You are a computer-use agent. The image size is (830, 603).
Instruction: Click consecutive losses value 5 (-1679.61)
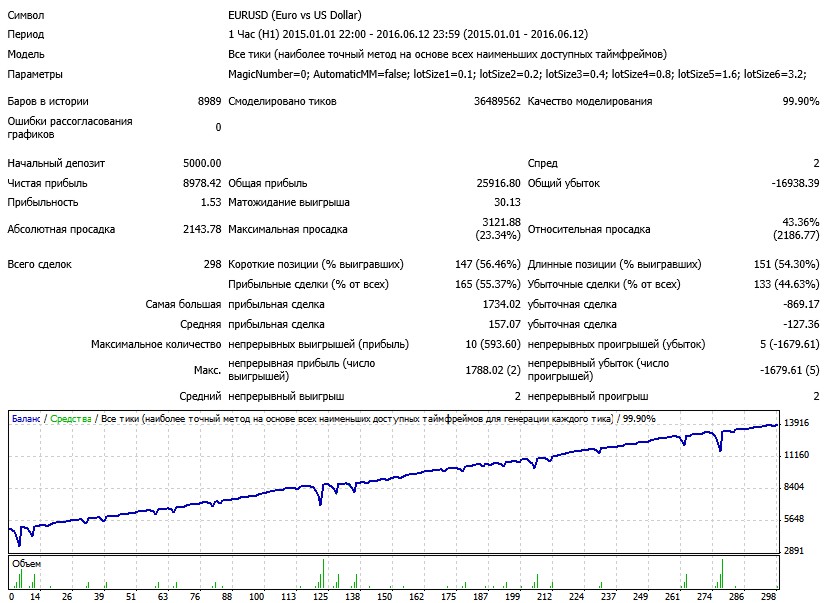(790, 344)
